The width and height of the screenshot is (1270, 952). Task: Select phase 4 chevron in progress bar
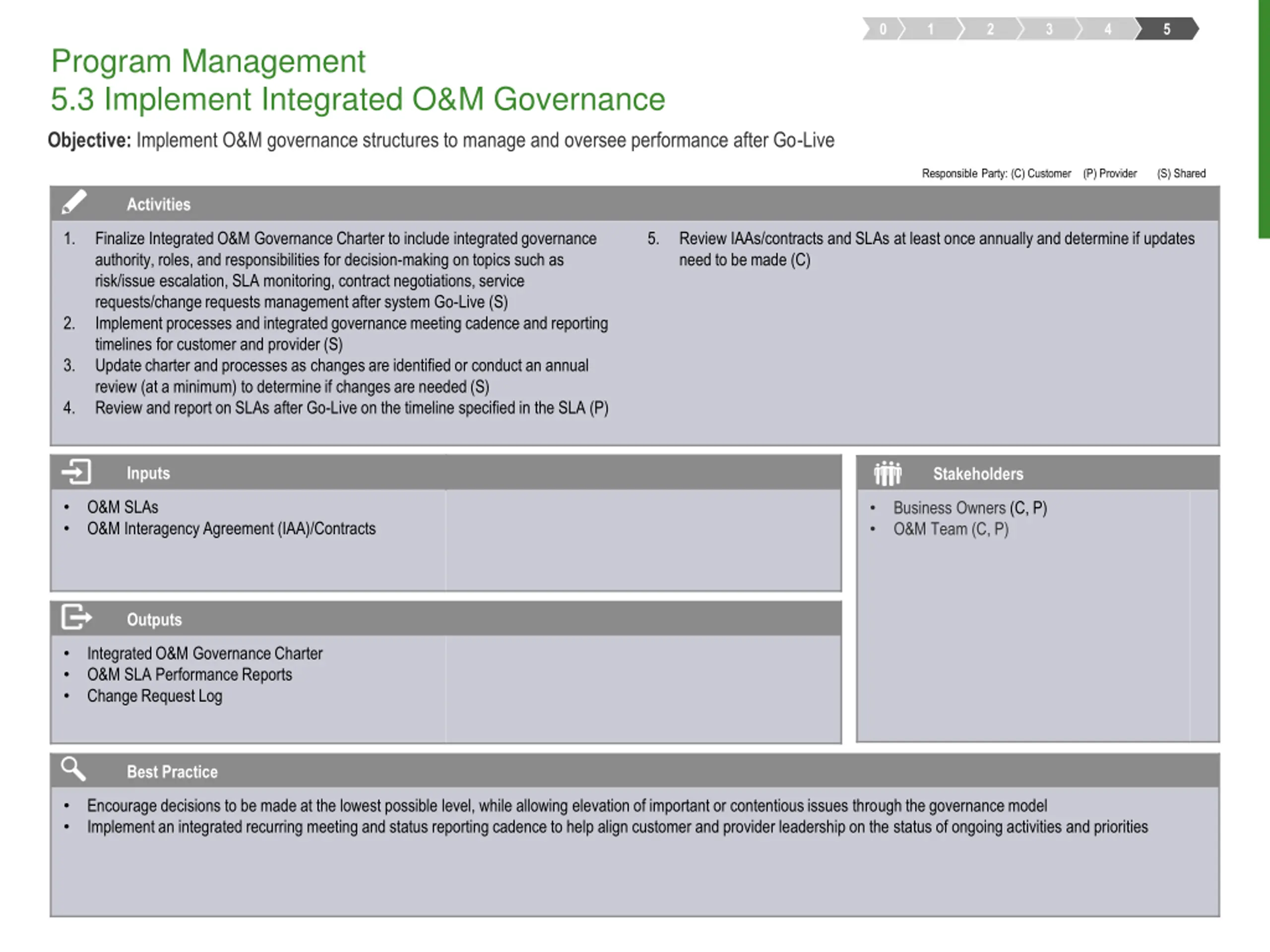point(1108,29)
